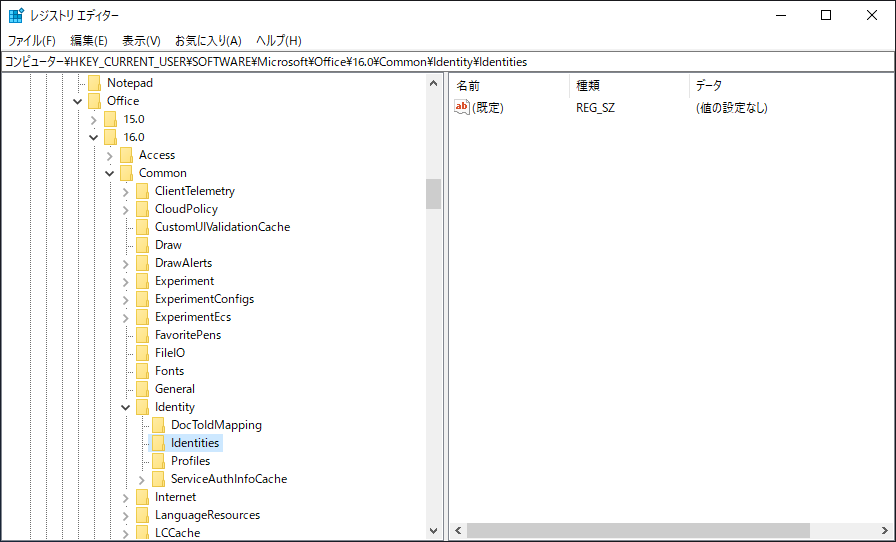The image size is (896, 542).
Task: Click the CustomUIValidationCache folder icon
Action: [143, 227]
